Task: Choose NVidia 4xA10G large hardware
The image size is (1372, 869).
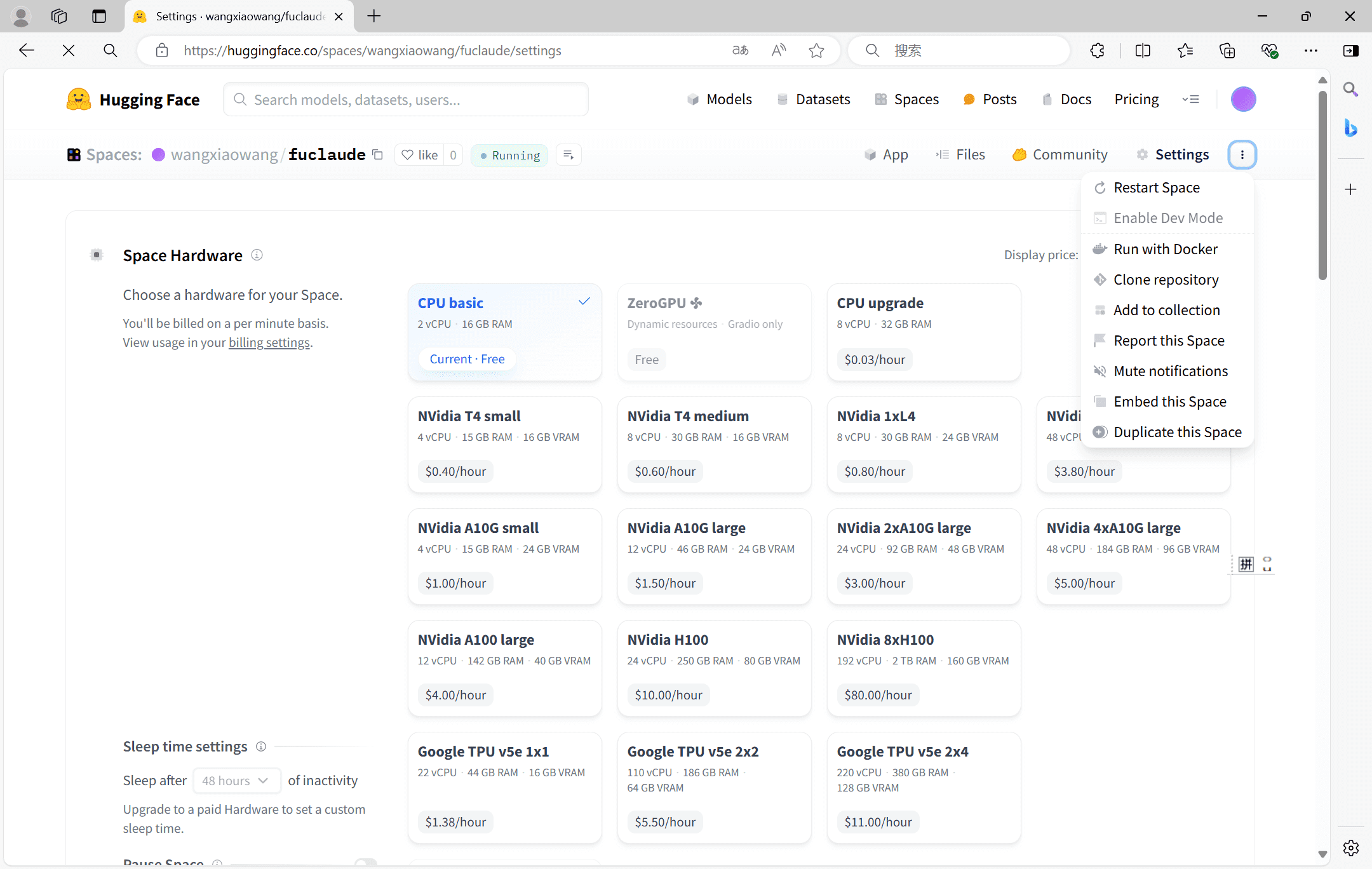Action: (1134, 556)
